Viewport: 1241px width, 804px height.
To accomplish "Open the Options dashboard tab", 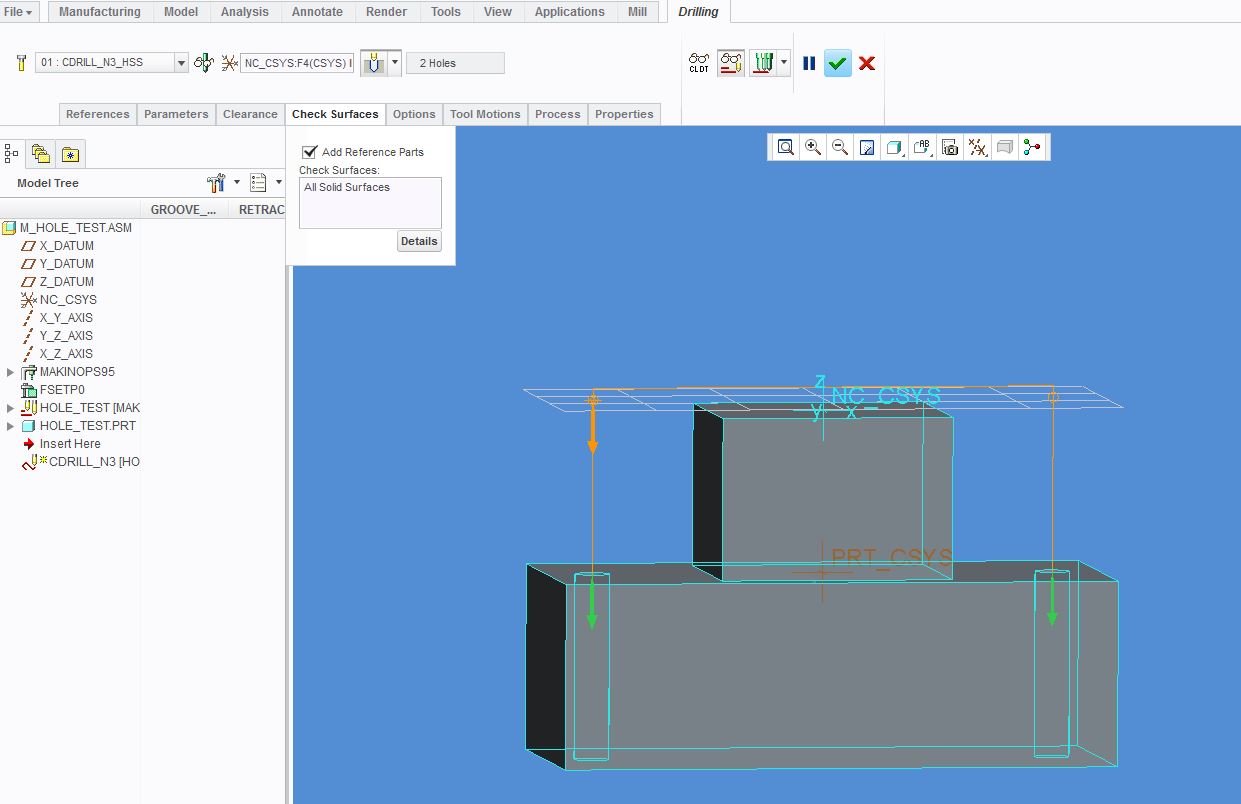I will tap(414, 114).
